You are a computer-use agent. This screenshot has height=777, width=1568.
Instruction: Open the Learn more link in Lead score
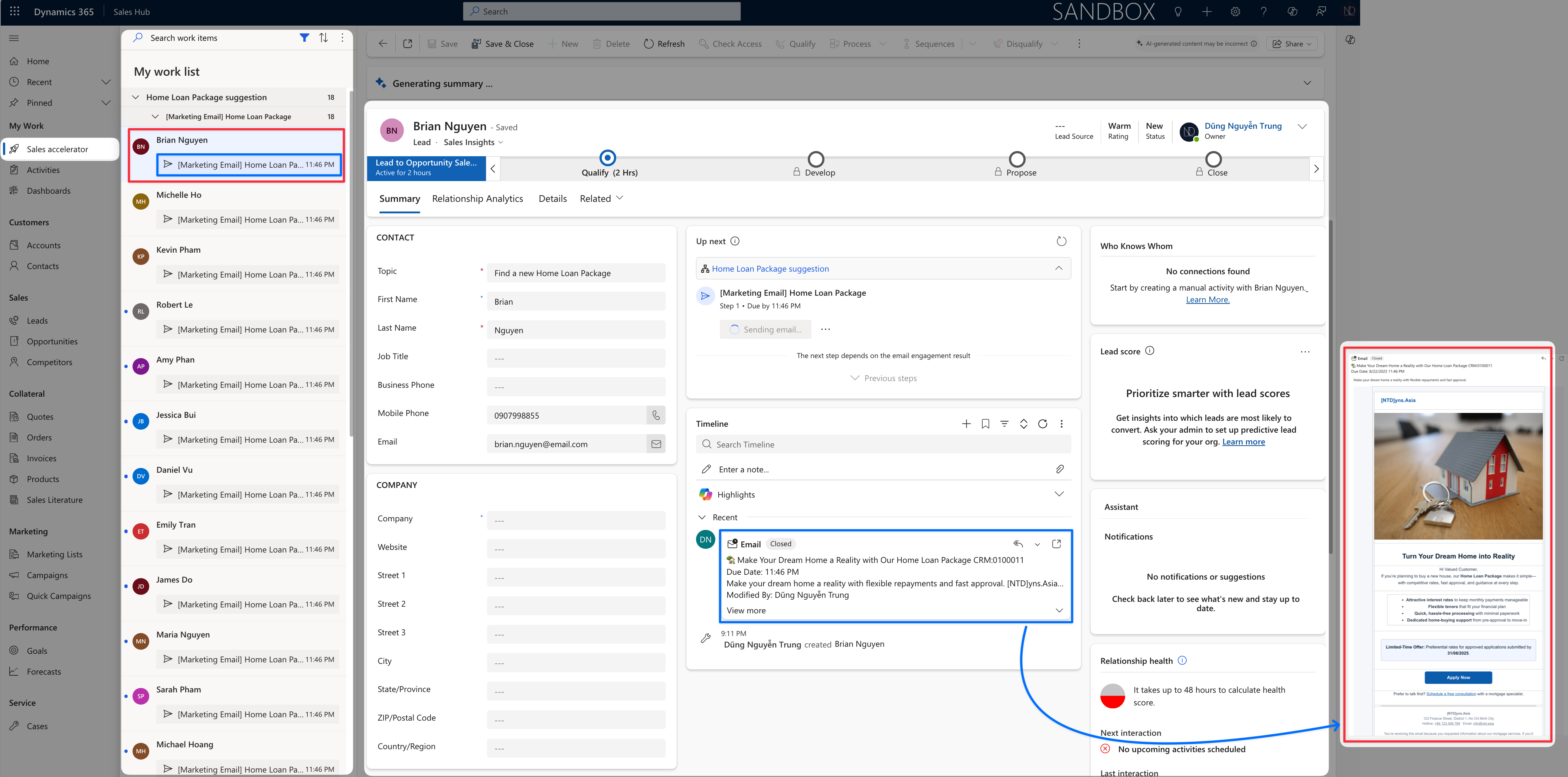[x=1243, y=442]
